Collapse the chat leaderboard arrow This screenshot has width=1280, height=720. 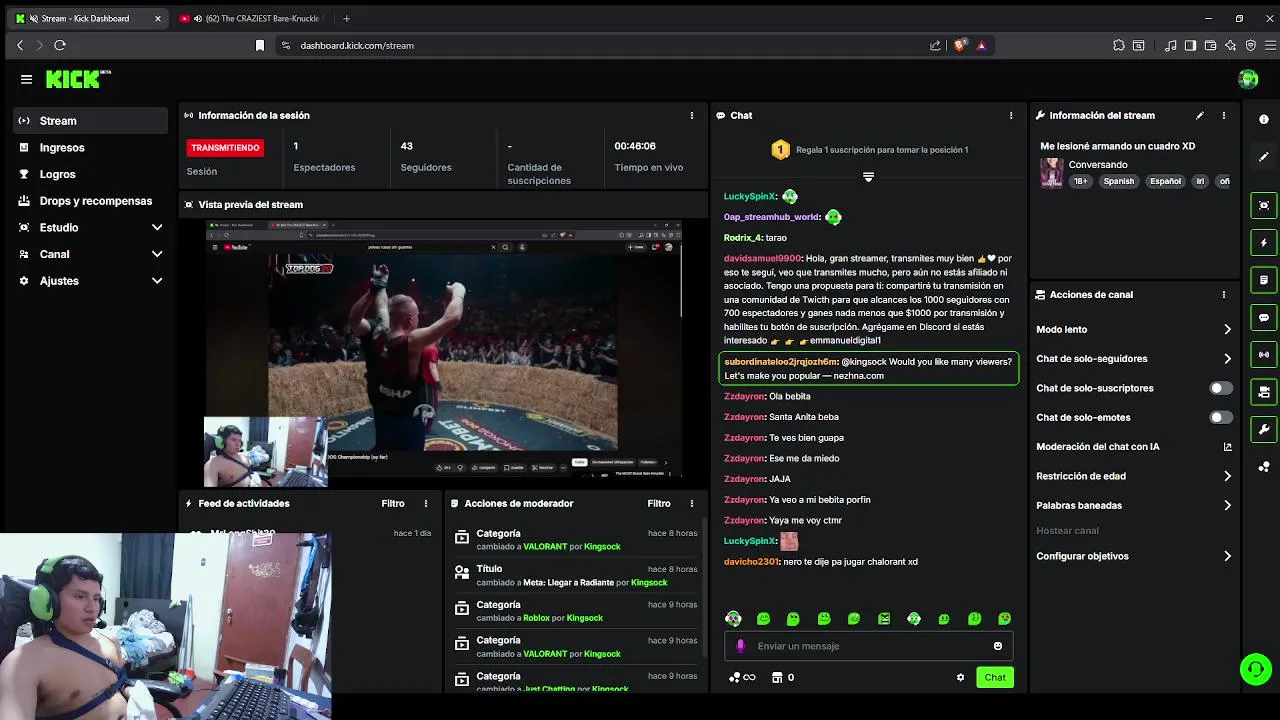coord(868,177)
